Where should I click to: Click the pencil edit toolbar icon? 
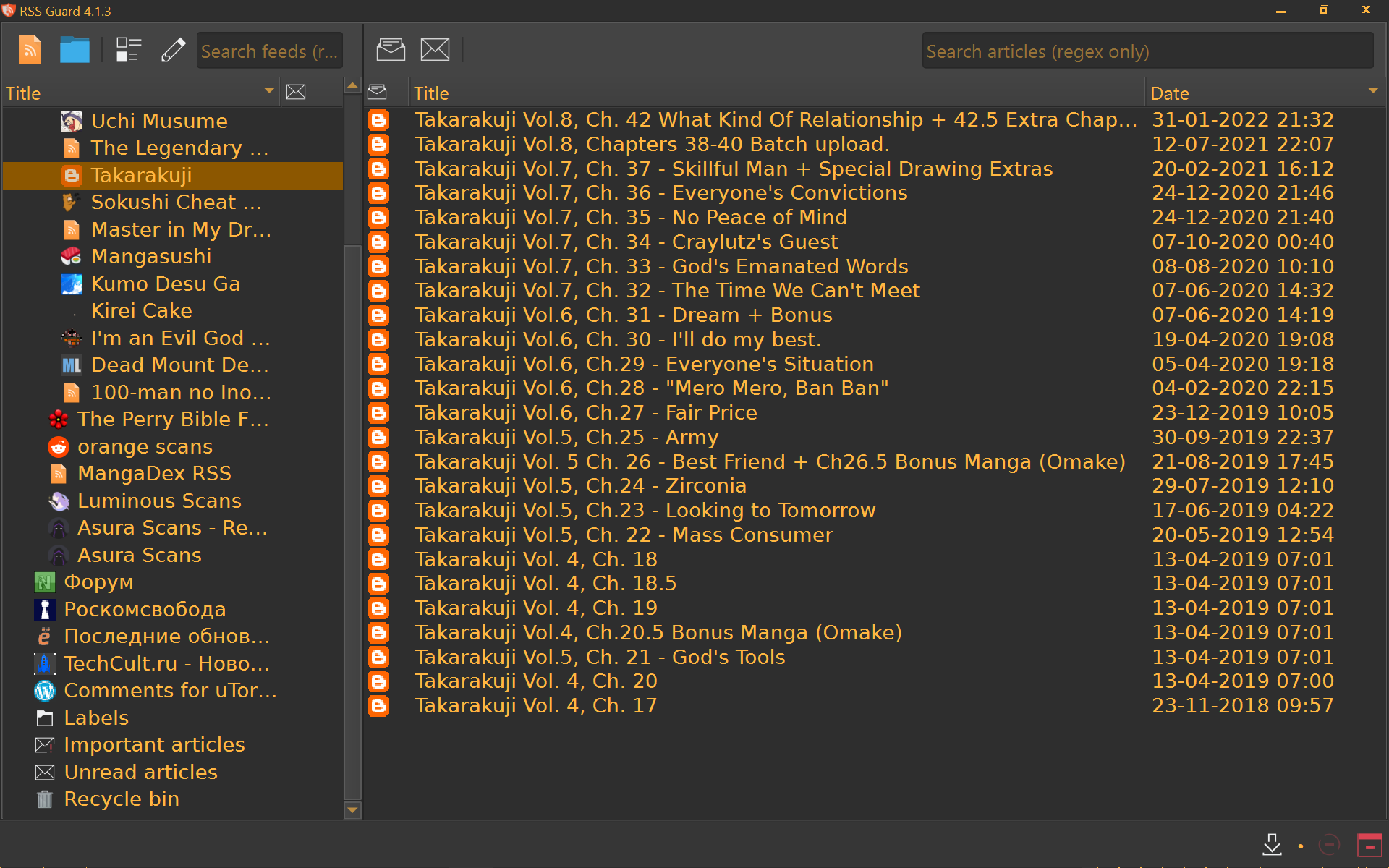click(173, 50)
